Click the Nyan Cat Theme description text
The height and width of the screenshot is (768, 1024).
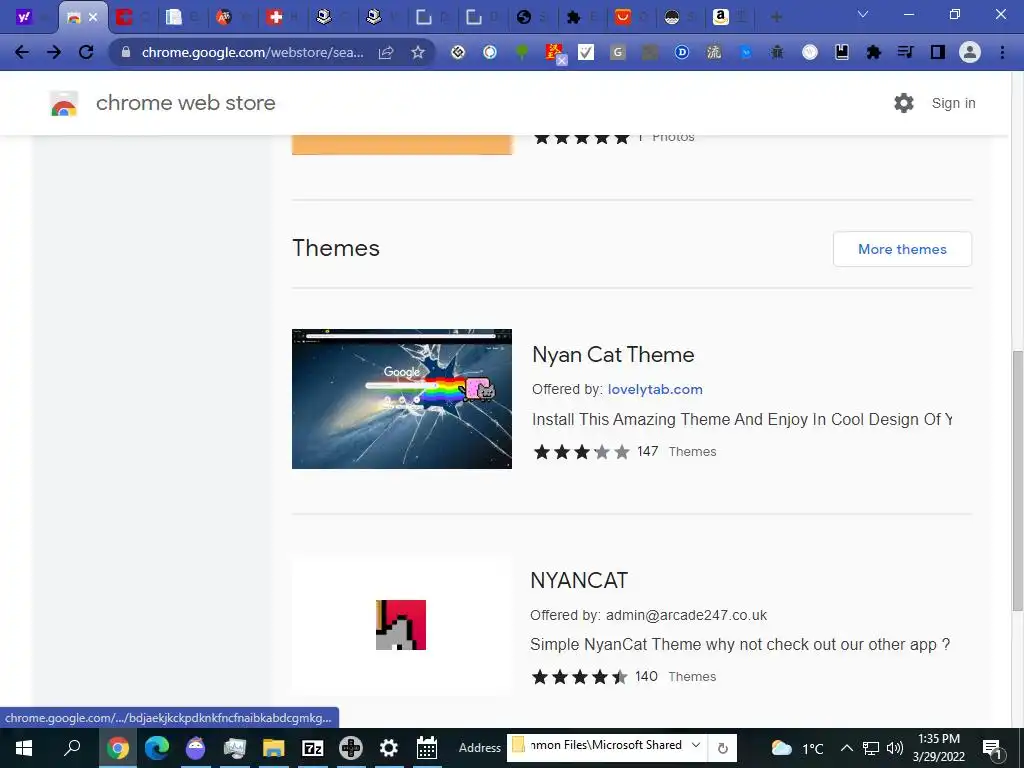pos(742,419)
